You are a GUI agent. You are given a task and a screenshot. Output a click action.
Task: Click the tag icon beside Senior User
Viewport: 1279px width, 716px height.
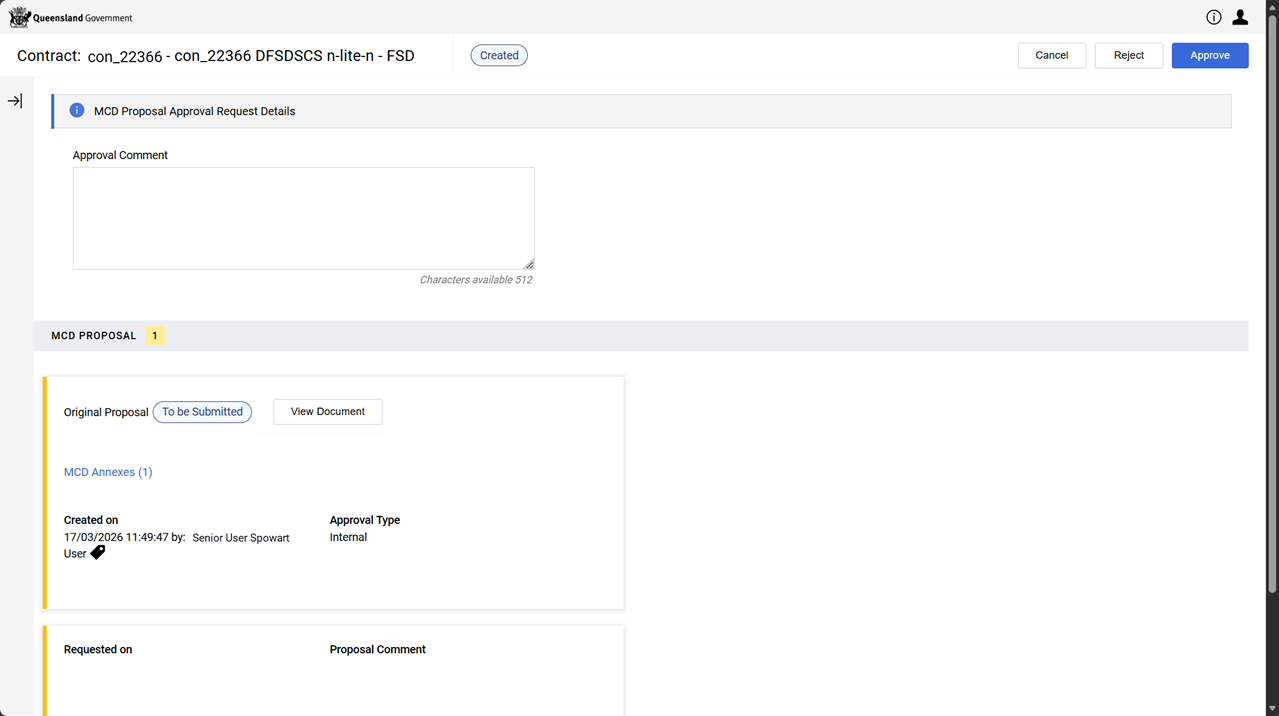click(98, 552)
